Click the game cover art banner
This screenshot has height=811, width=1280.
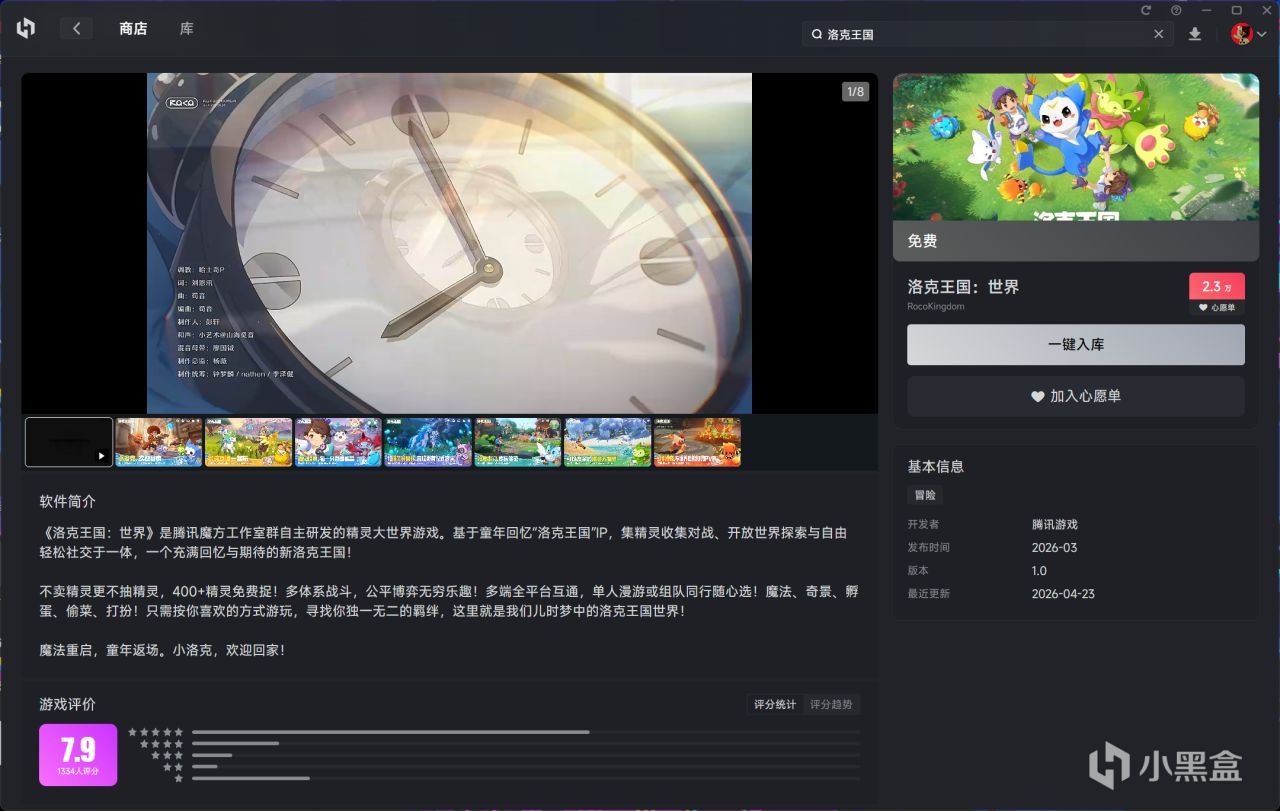tap(1076, 147)
